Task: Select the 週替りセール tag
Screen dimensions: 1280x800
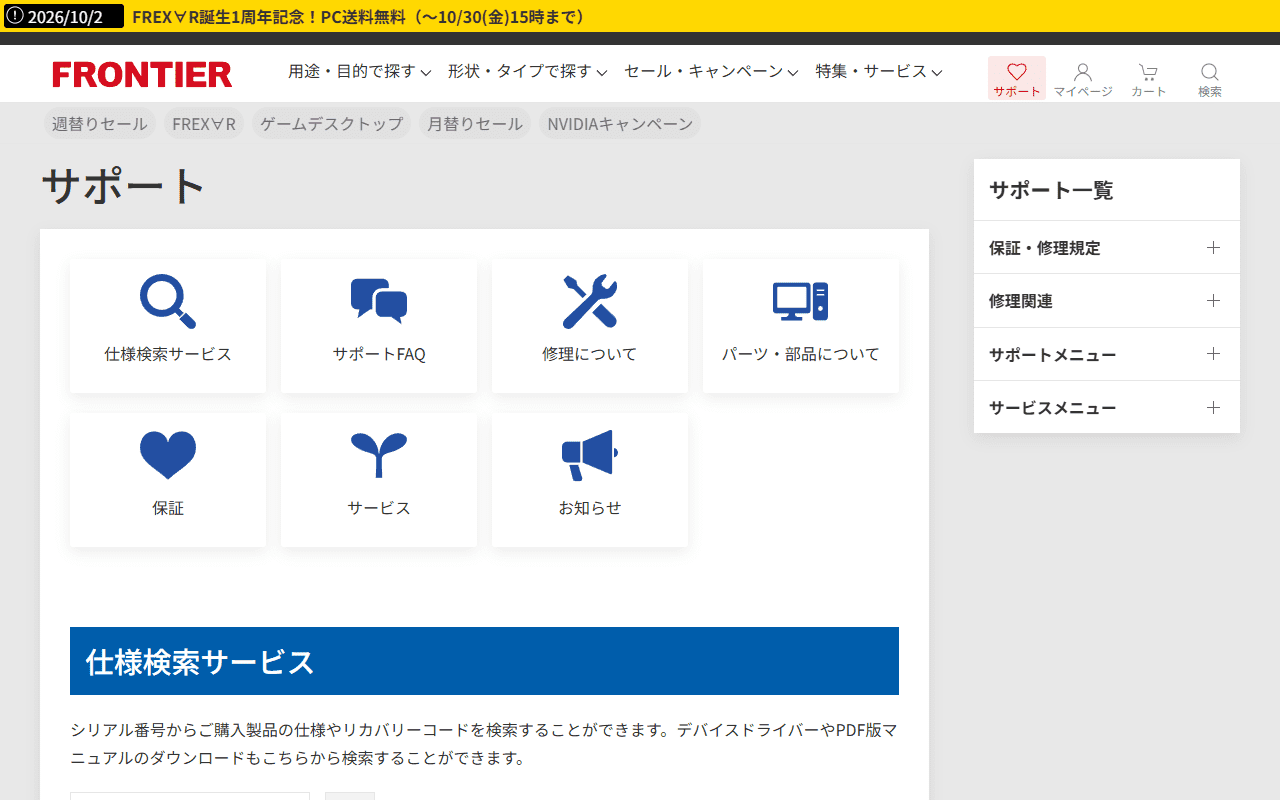Action: (100, 124)
